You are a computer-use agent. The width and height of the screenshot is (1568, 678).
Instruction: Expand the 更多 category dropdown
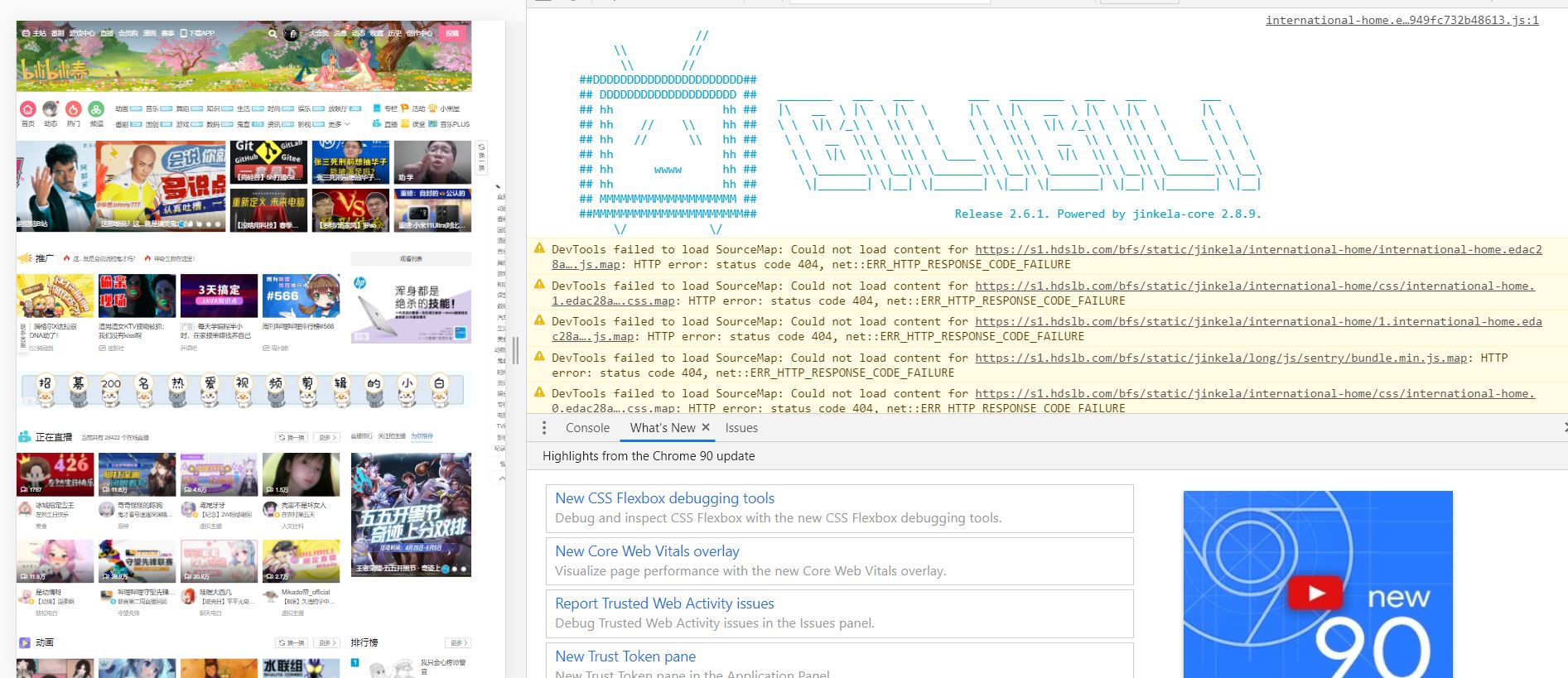point(338,124)
